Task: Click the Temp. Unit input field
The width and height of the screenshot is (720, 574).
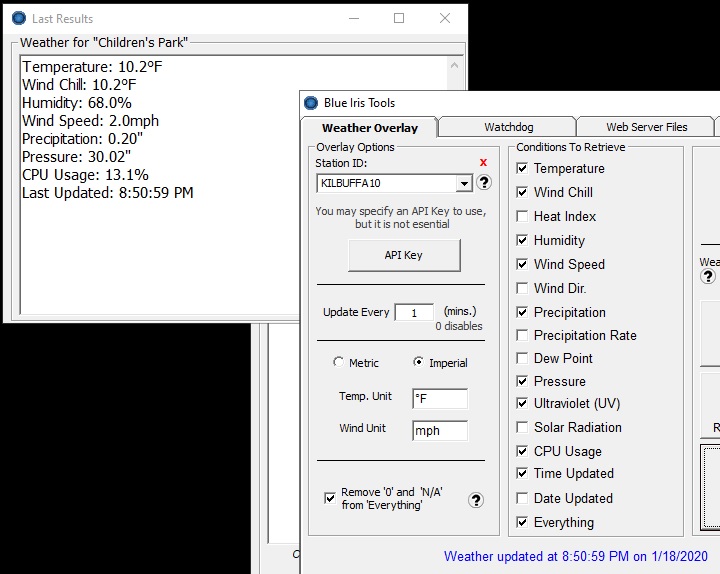Action: pyautogui.click(x=440, y=399)
